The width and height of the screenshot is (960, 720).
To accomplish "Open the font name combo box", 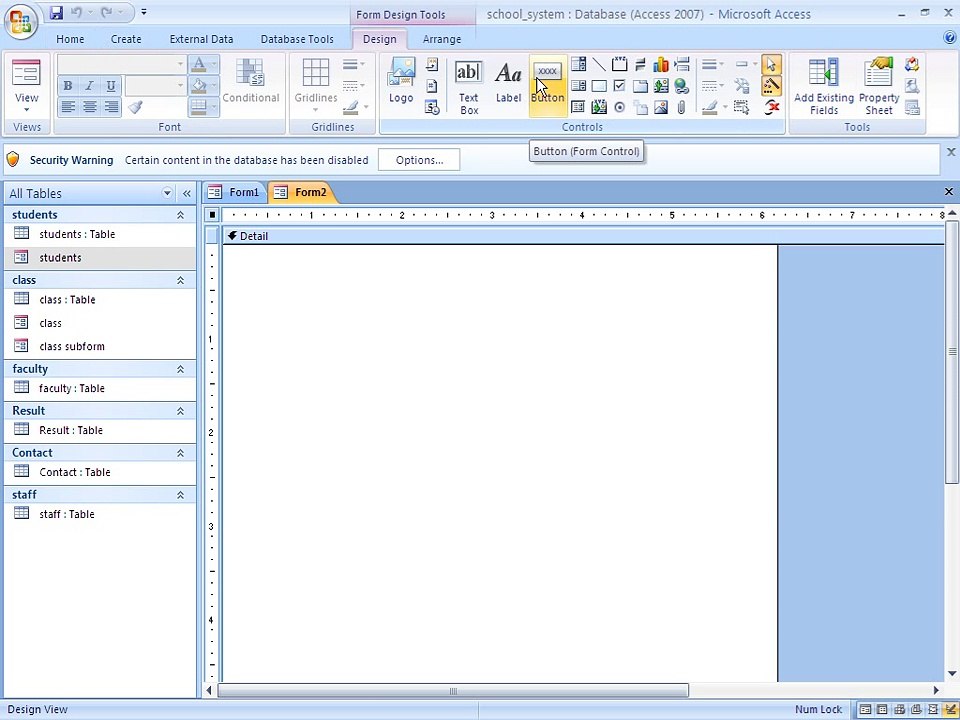I will click(x=121, y=64).
